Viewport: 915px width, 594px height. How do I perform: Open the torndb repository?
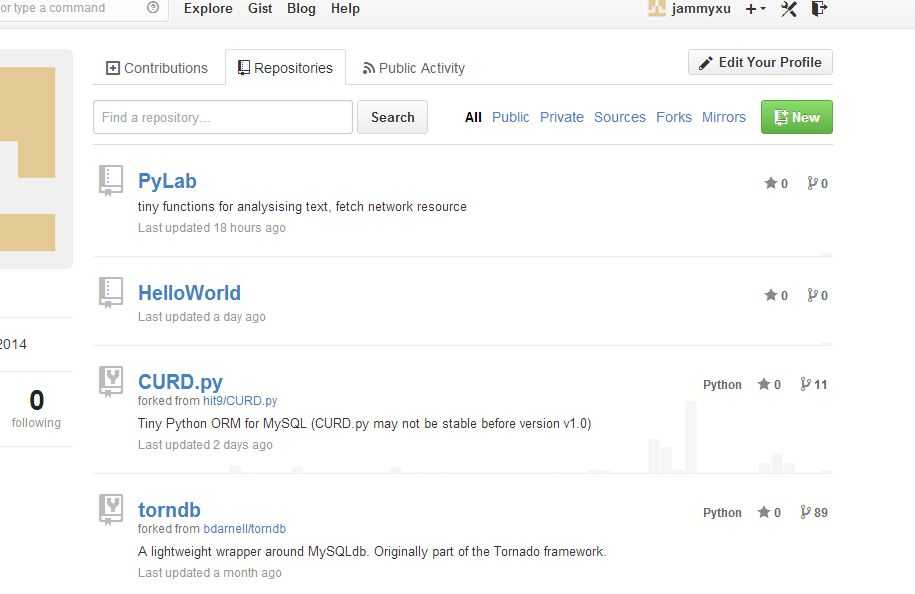(x=169, y=510)
